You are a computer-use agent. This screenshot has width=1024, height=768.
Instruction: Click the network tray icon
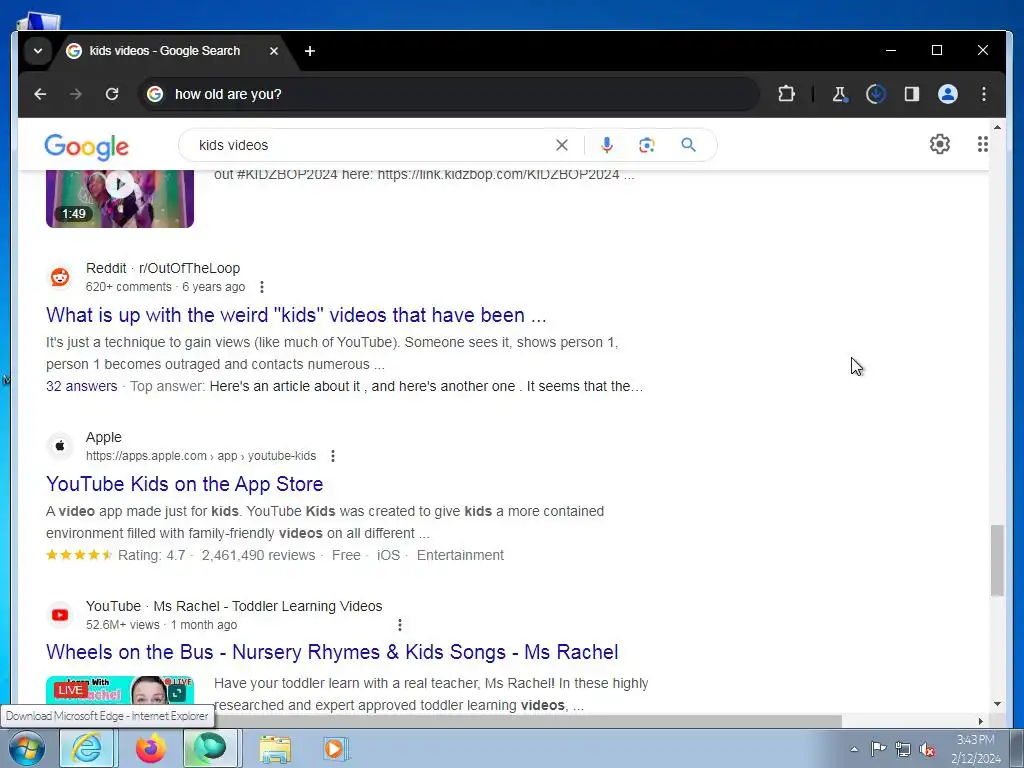coord(903,749)
